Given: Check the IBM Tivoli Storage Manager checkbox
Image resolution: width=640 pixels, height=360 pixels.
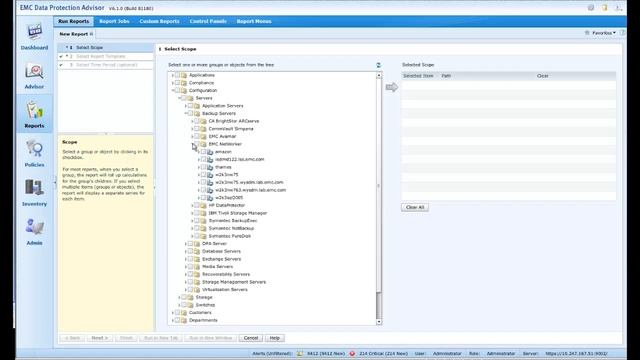Looking at the screenshot, I should 197,213.
